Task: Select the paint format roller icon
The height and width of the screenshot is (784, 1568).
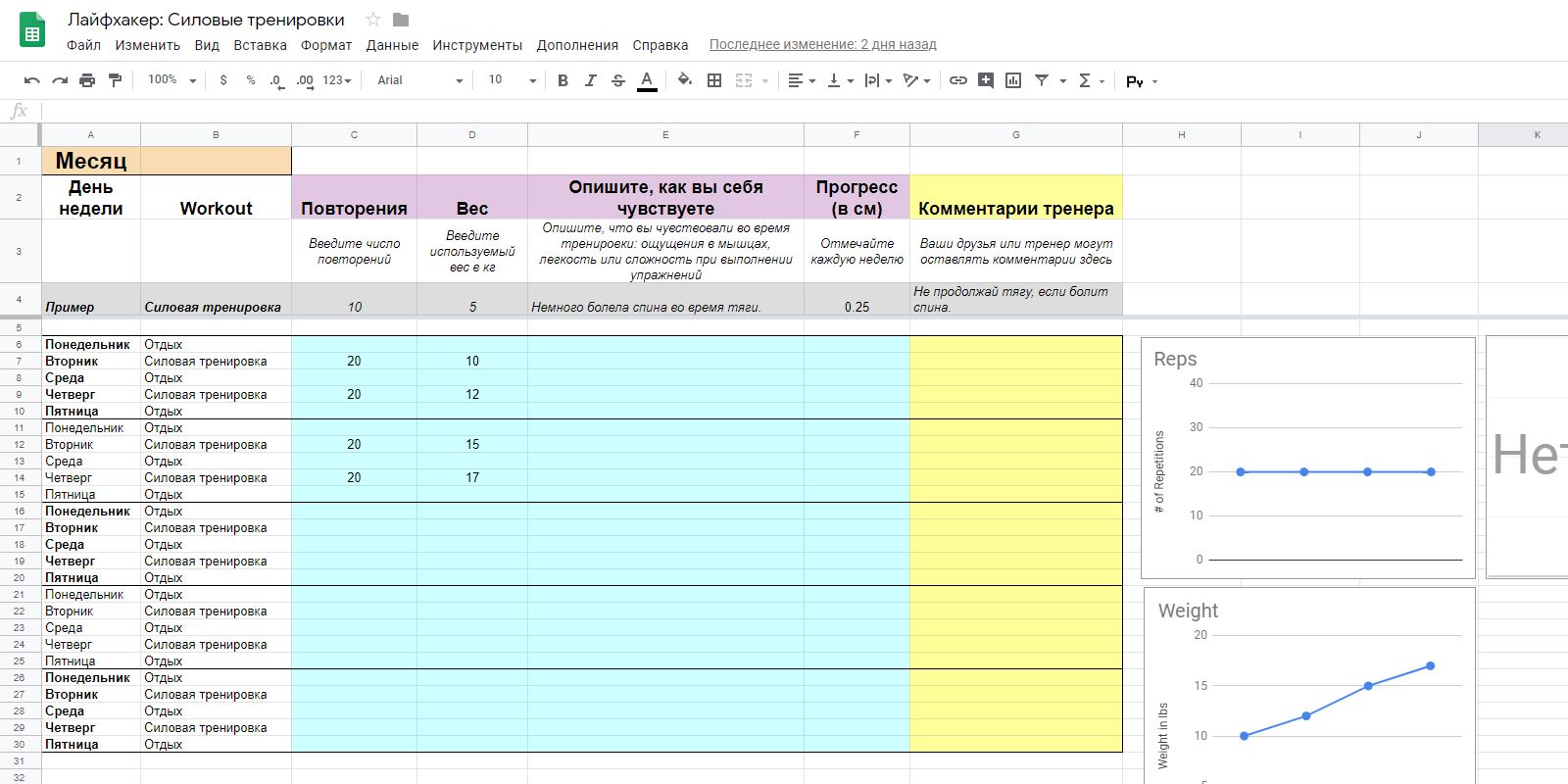Action: [115, 80]
